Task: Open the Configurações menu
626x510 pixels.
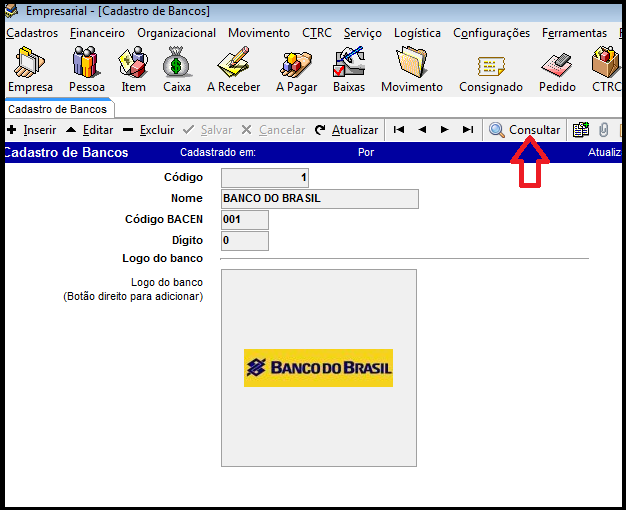Action: coord(491,33)
